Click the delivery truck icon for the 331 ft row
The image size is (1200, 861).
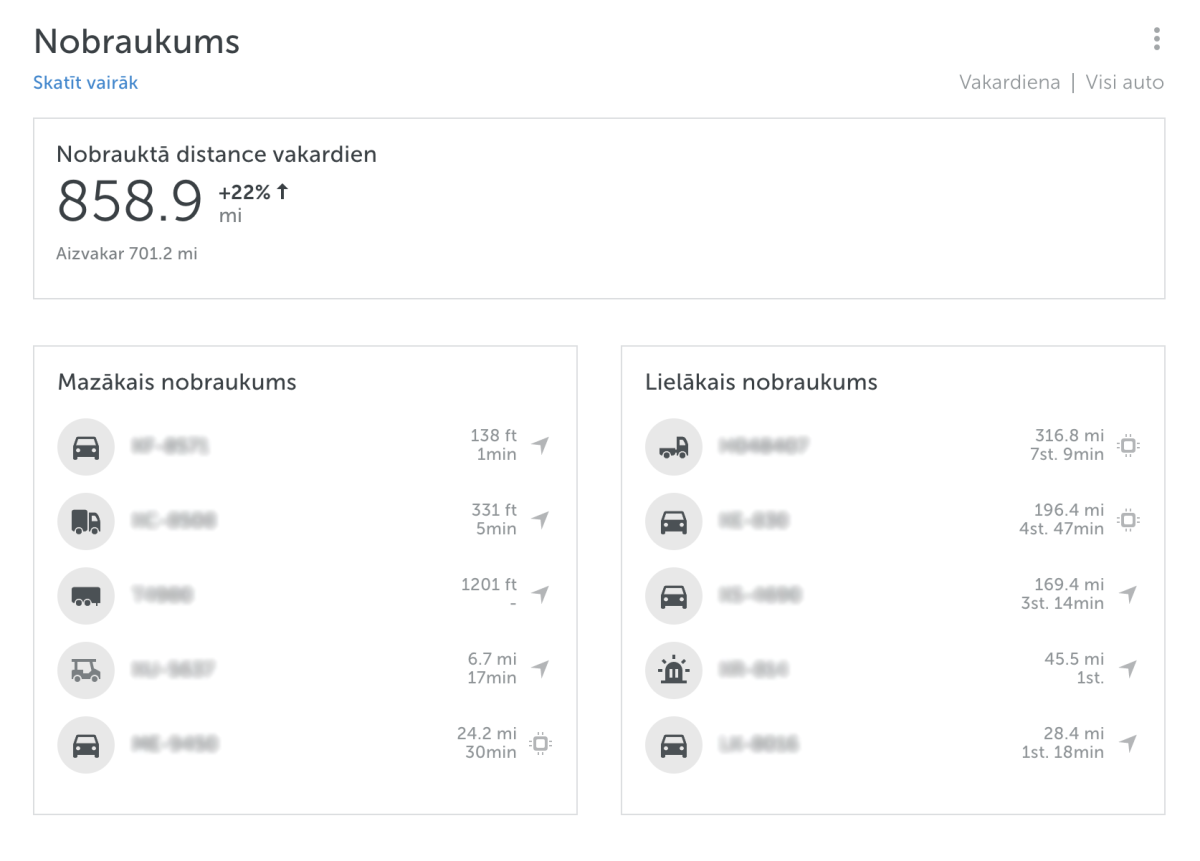(86, 521)
